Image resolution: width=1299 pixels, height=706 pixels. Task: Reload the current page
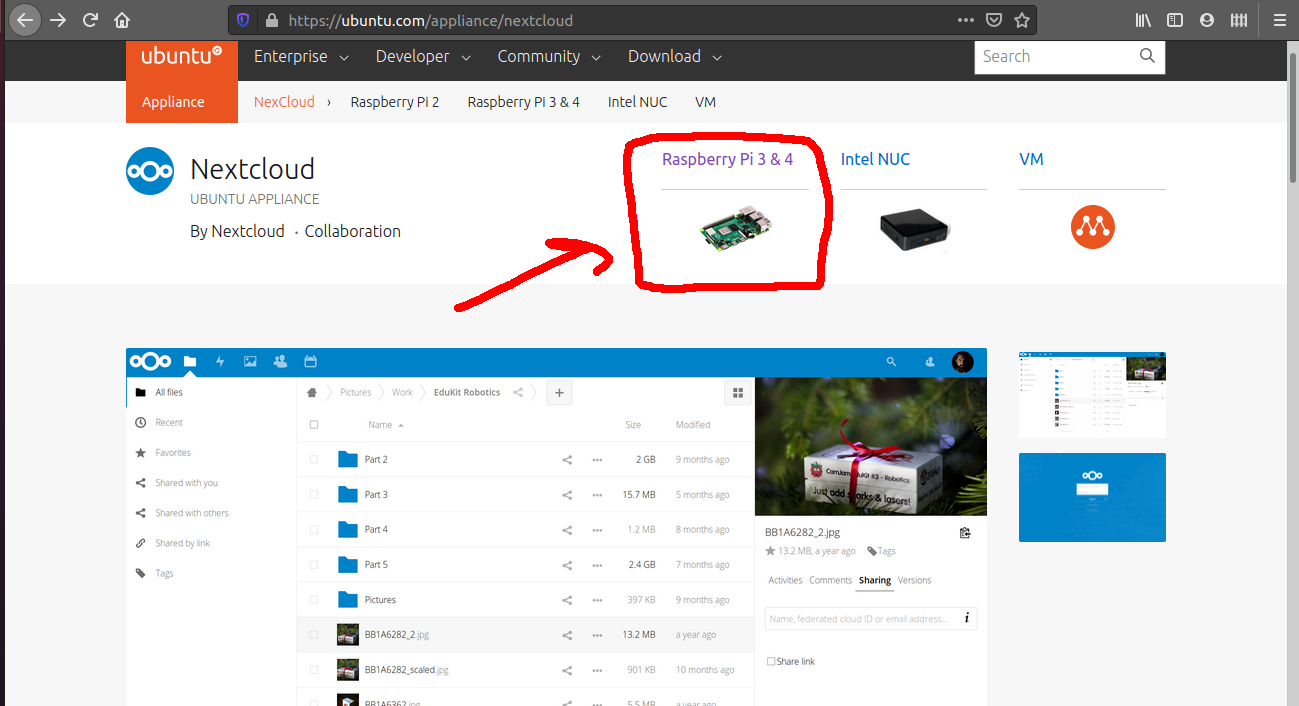coord(90,20)
